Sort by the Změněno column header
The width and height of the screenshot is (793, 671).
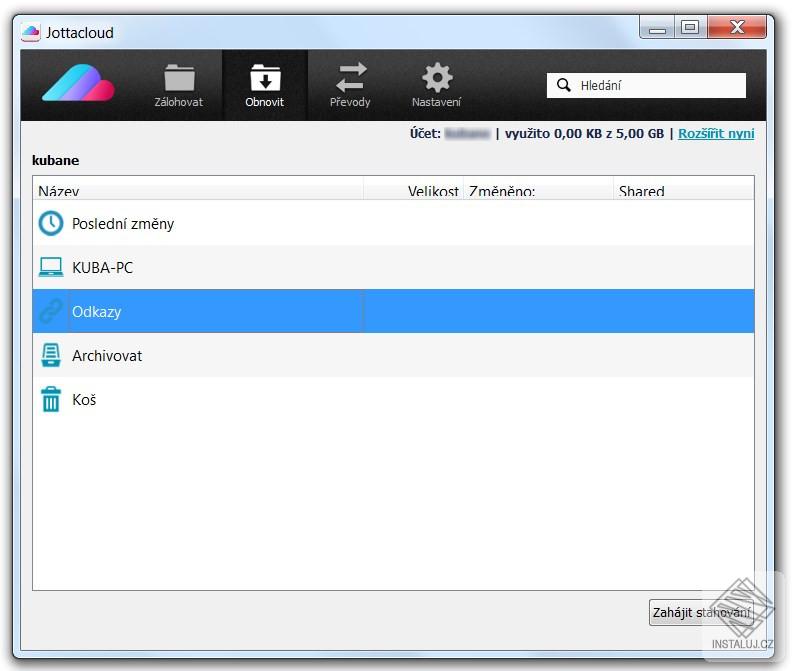tap(538, 189)
